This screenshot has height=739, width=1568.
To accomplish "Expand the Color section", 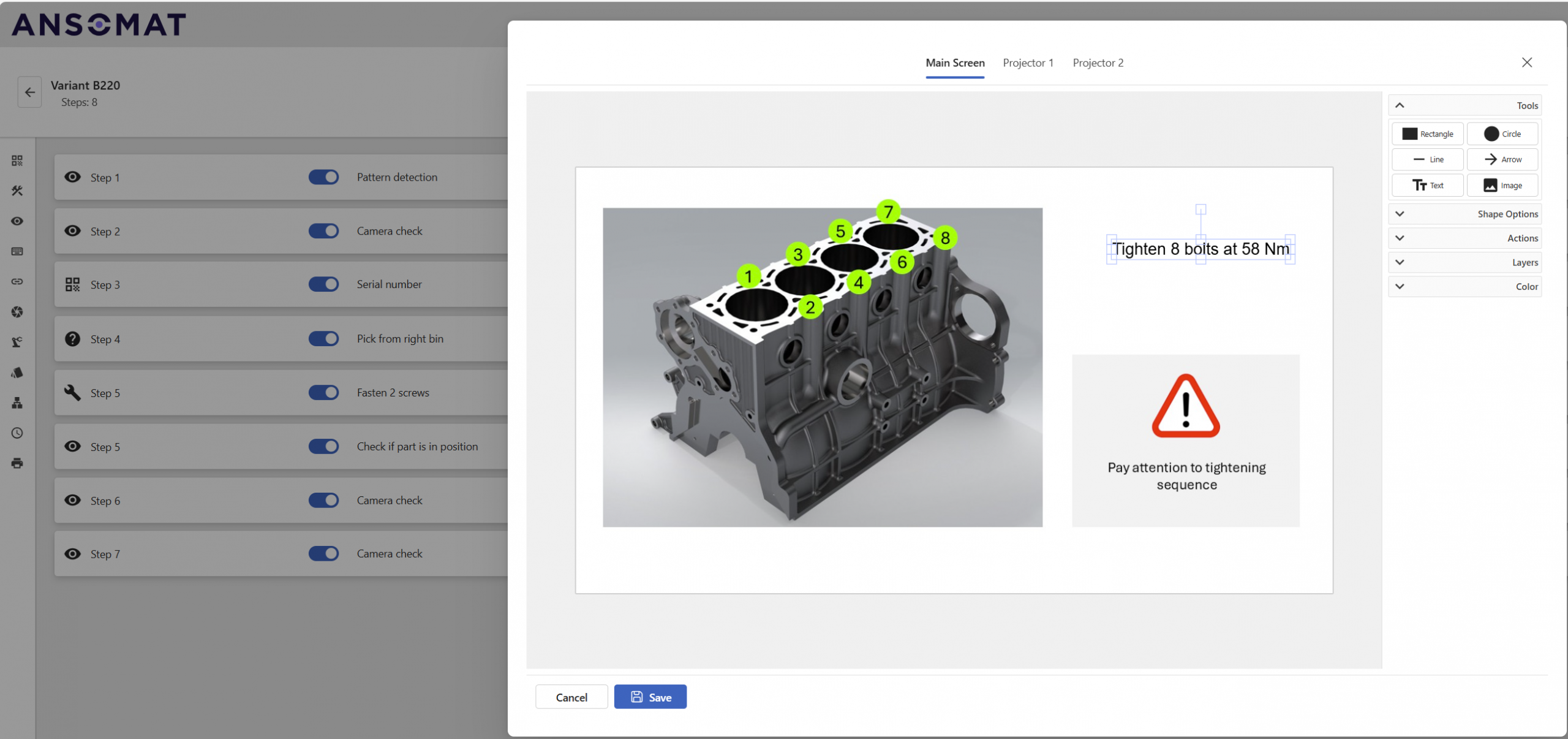I will pyautogui.click(x=1464, y=286).
